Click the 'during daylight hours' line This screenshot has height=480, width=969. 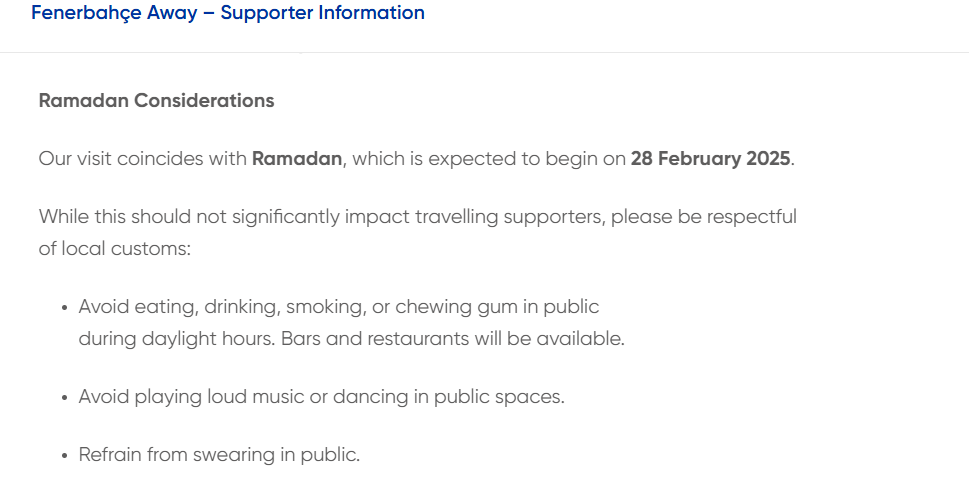tap(175, 339)
